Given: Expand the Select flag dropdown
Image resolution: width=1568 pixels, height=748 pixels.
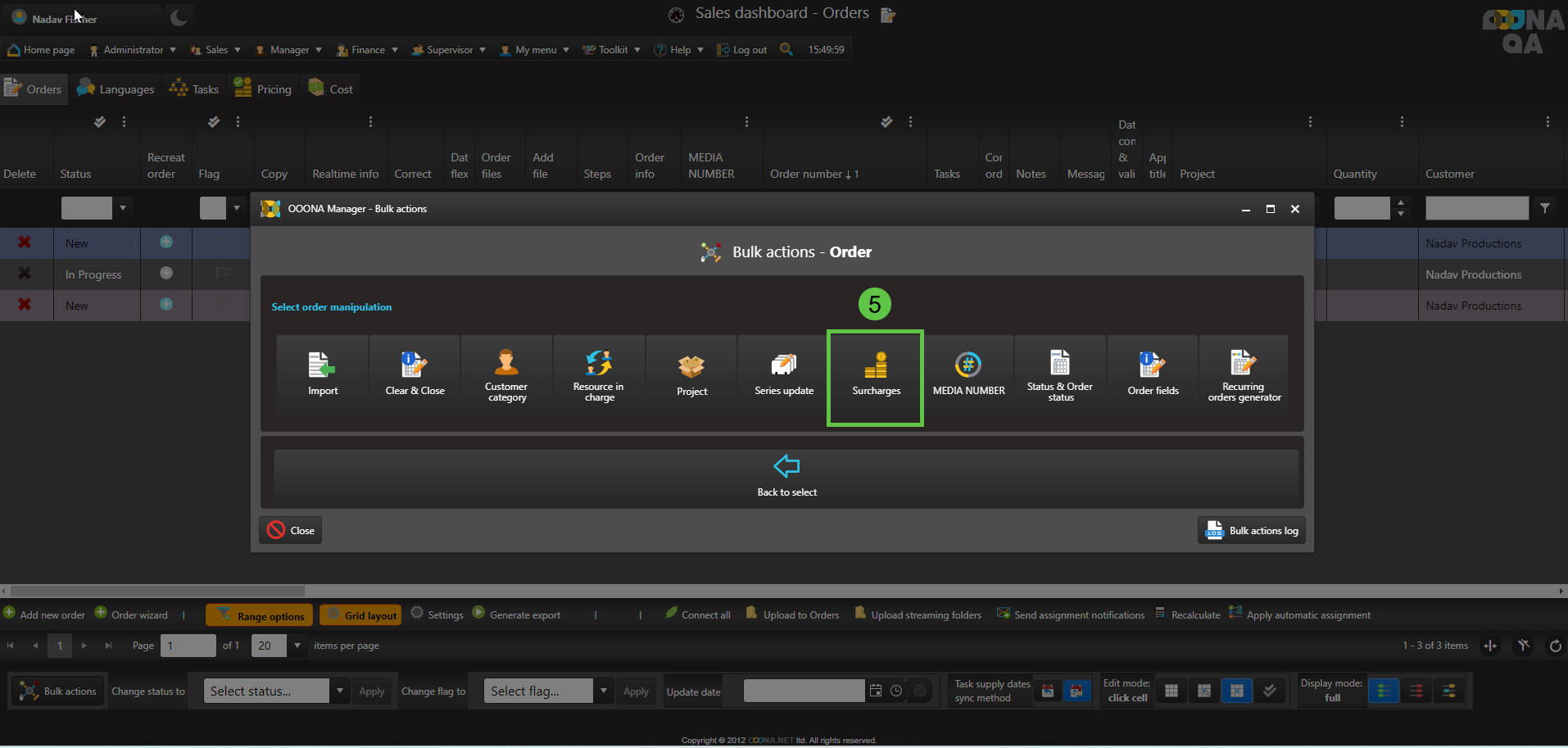Looking at the screenshot, I should (x=604, y=691).
